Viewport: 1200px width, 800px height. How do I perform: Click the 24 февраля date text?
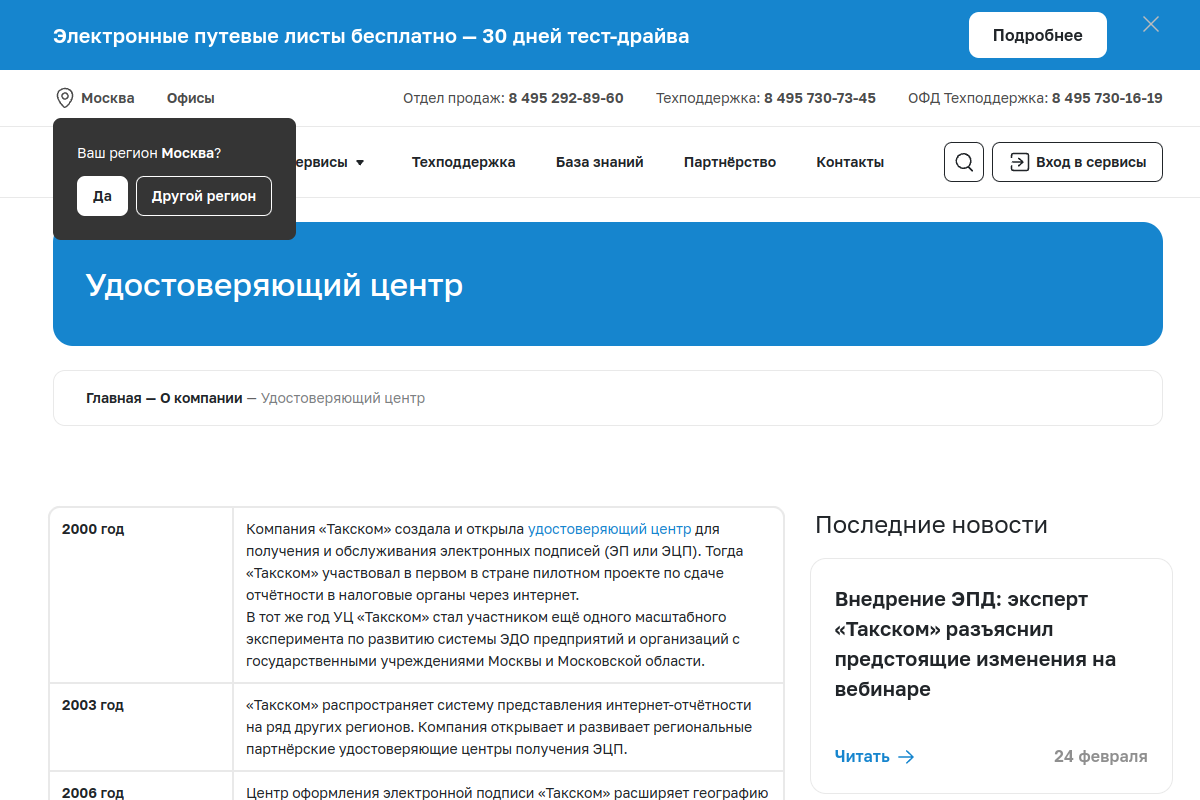tap(1101, 757)
